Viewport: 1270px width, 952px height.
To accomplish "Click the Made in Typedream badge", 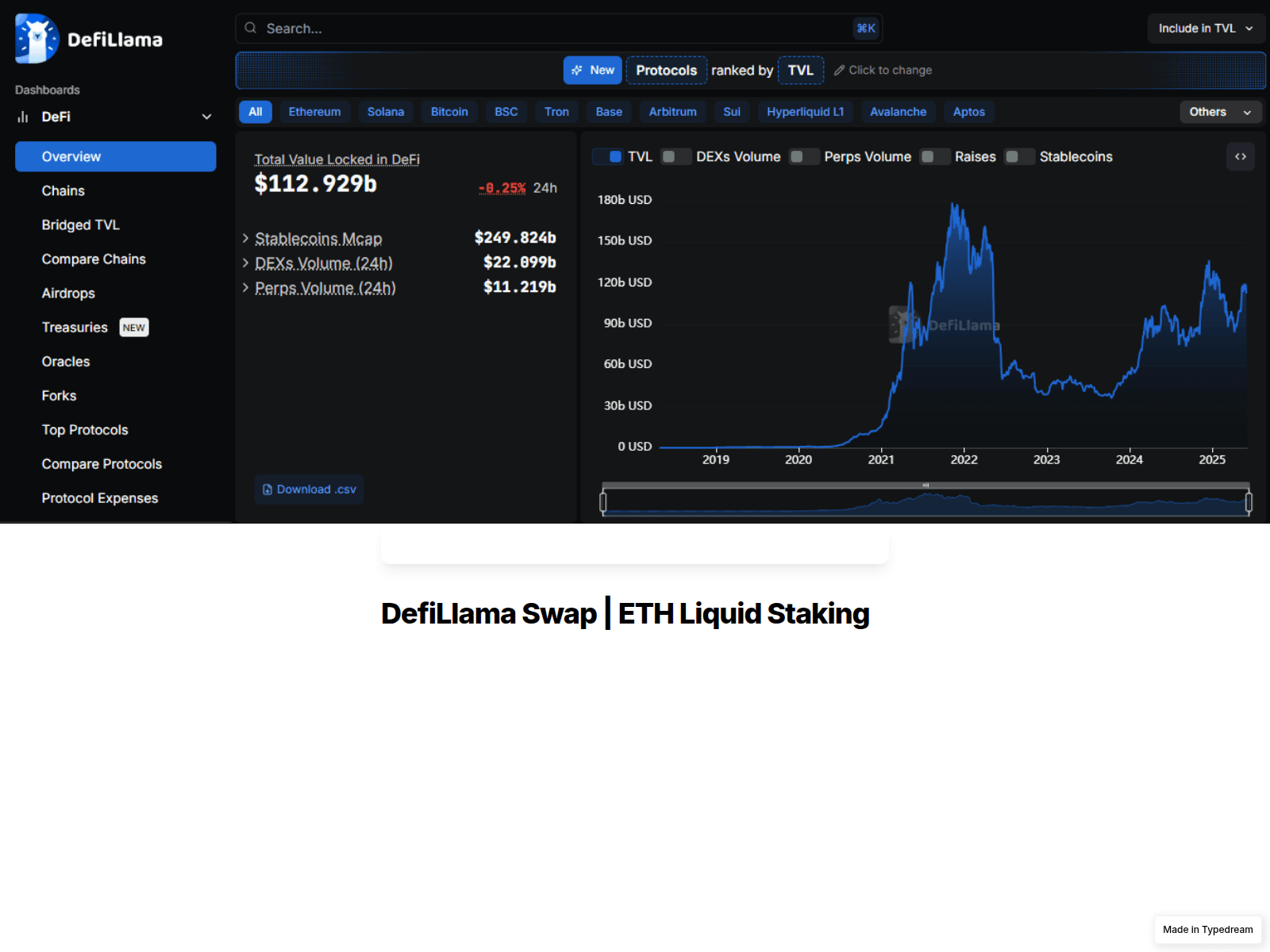I will coord(1208,930).
